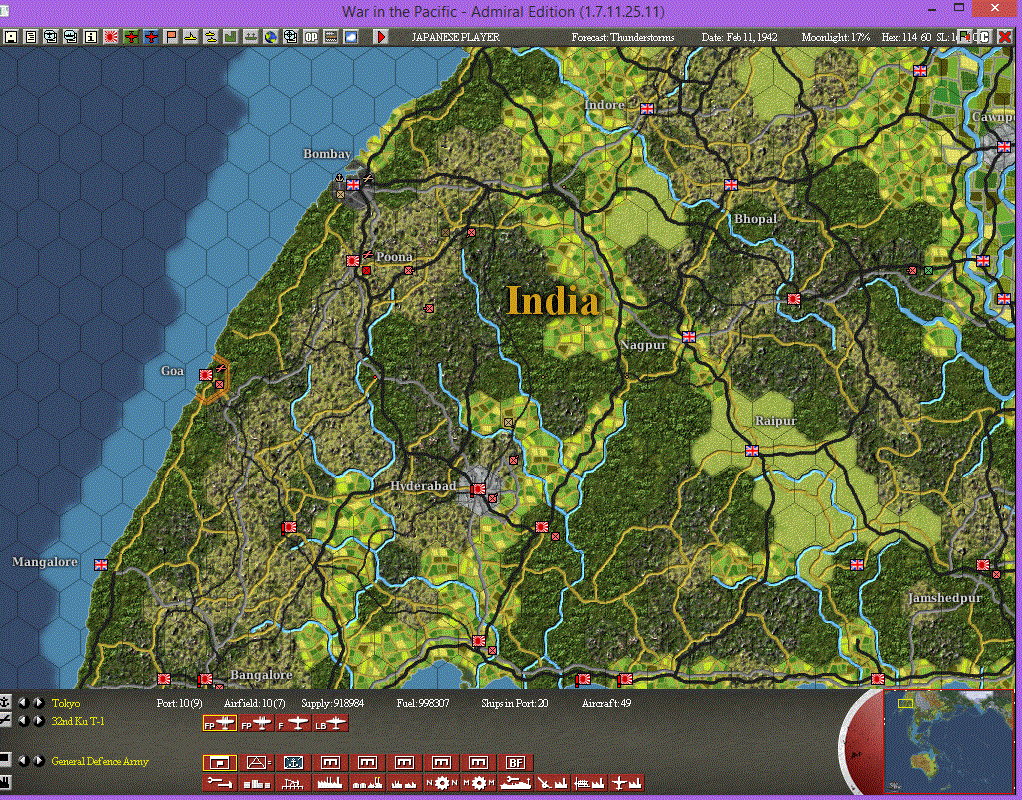Click the 'JAPANESE PLAYER' label
This screenshot has height=800, width=1022.
pyautogui.click(x=455, y=37)
